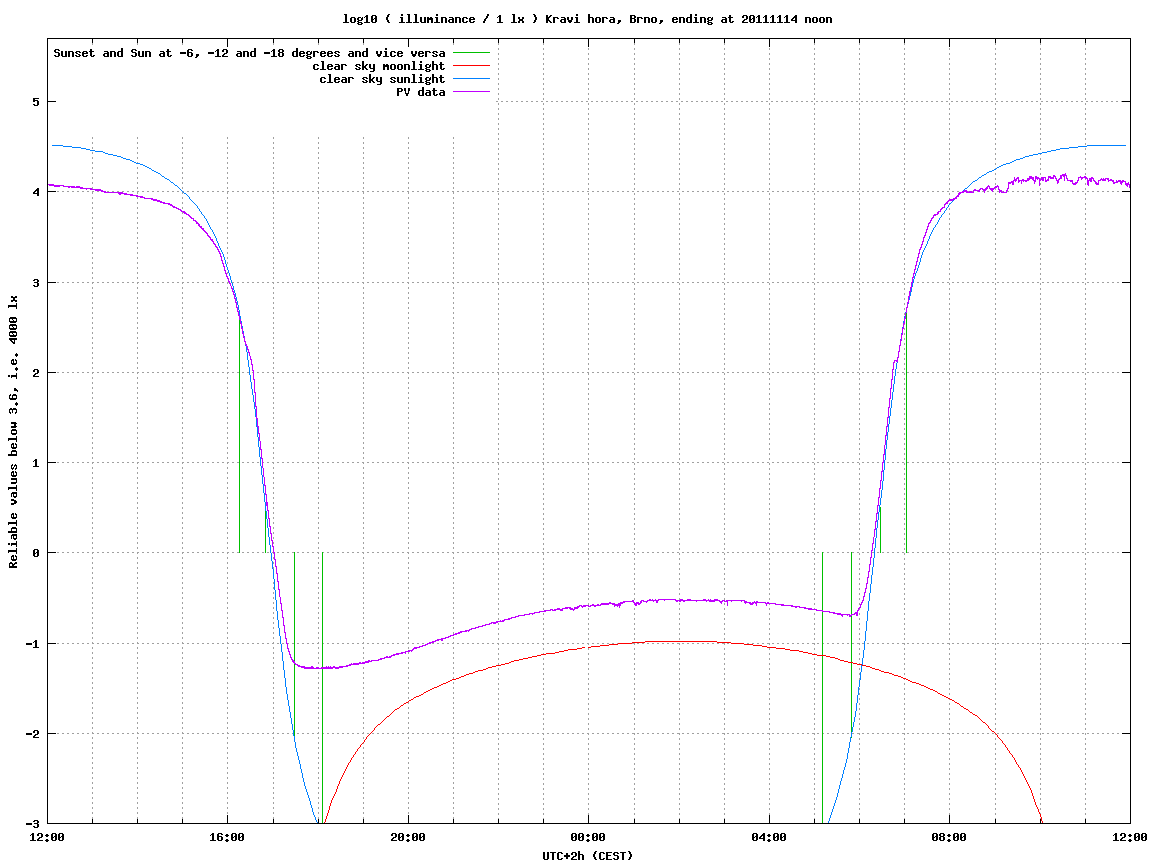
Task: Click the y-axis tick label 1
Action: click(36, 463)
